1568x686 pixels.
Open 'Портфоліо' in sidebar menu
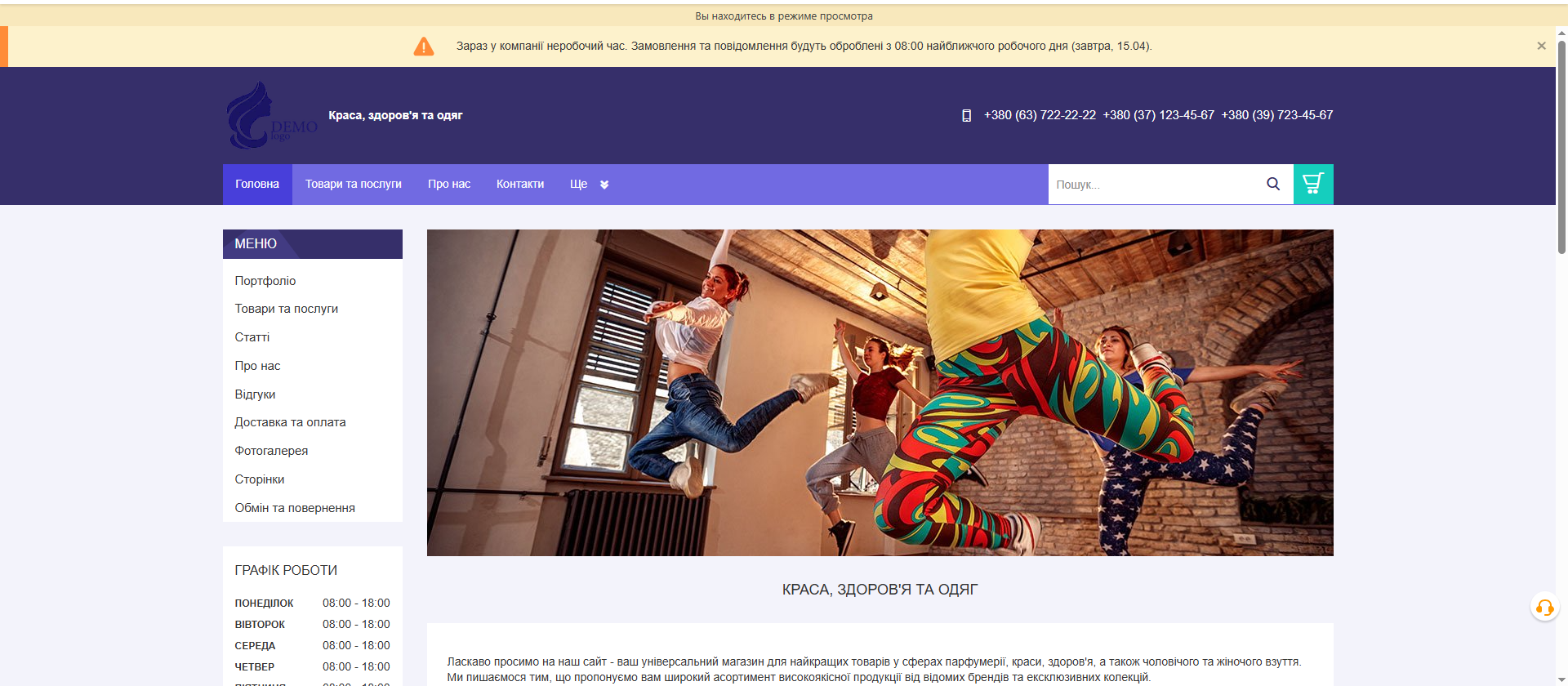pyautogui.click(x=265, y=281)
